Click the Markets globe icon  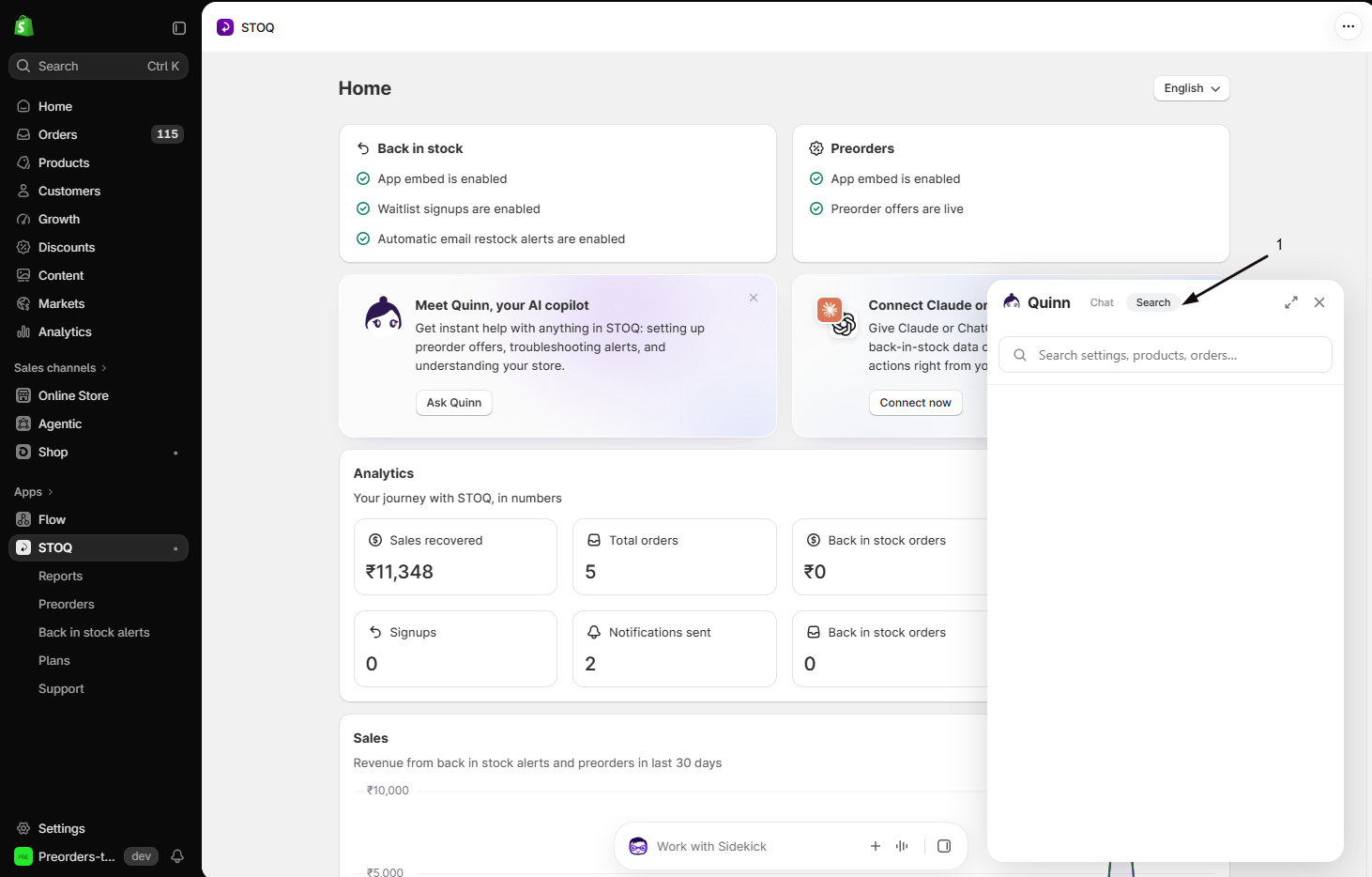point(23,303)
